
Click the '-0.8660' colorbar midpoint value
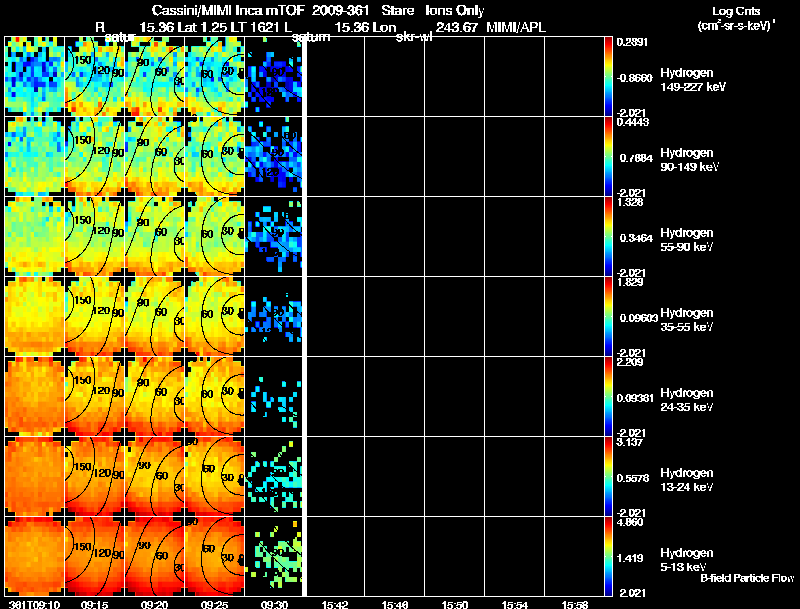click(x=634, y=78)
